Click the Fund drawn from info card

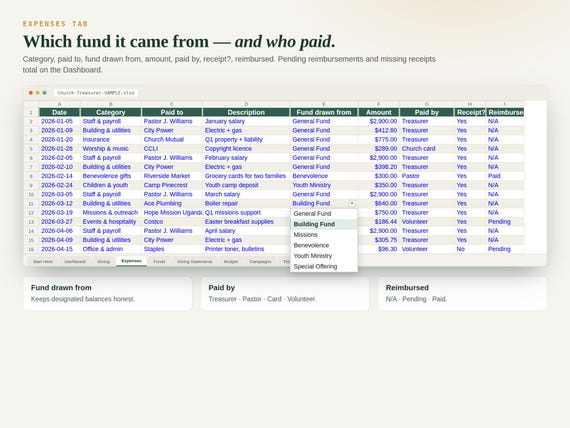108,293
